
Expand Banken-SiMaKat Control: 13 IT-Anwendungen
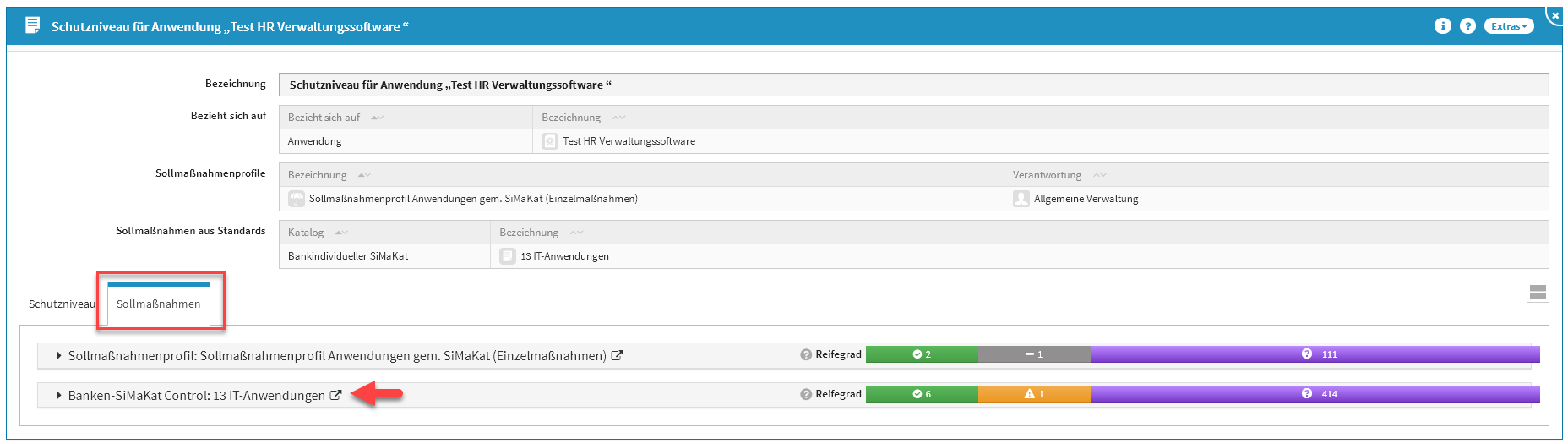click(x=58, y=395)
